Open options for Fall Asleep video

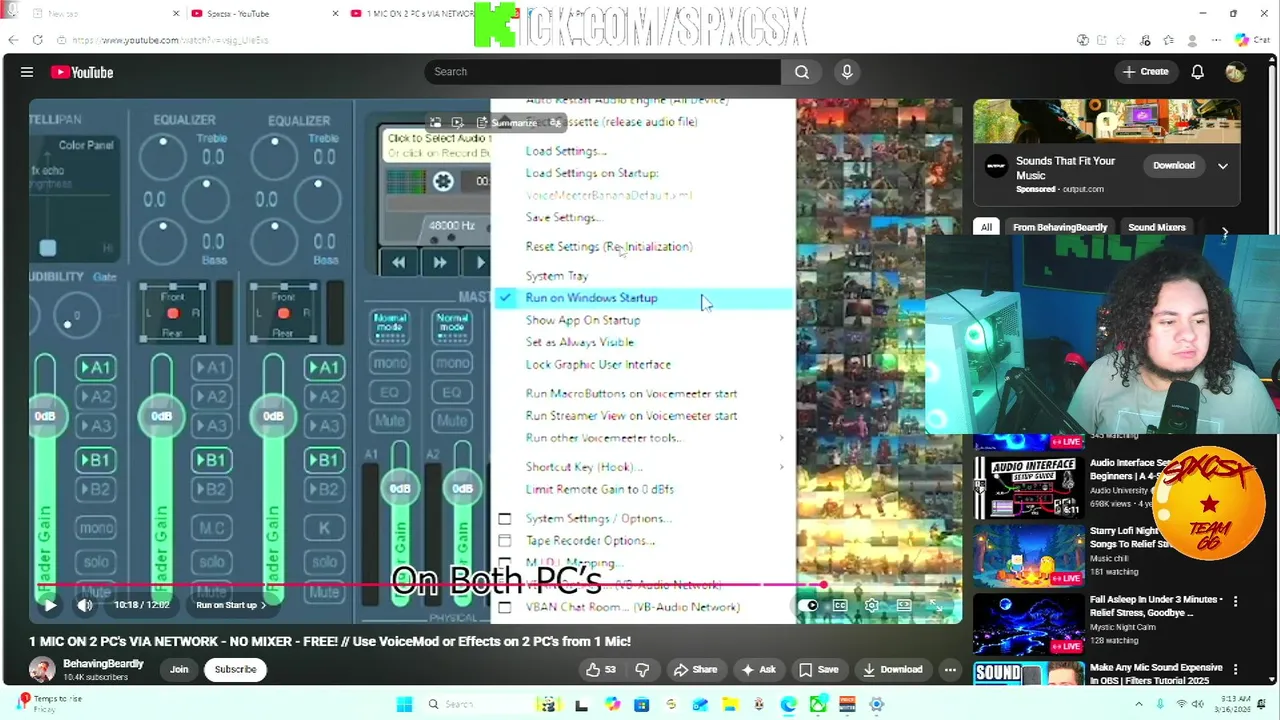coord(1235,602)
